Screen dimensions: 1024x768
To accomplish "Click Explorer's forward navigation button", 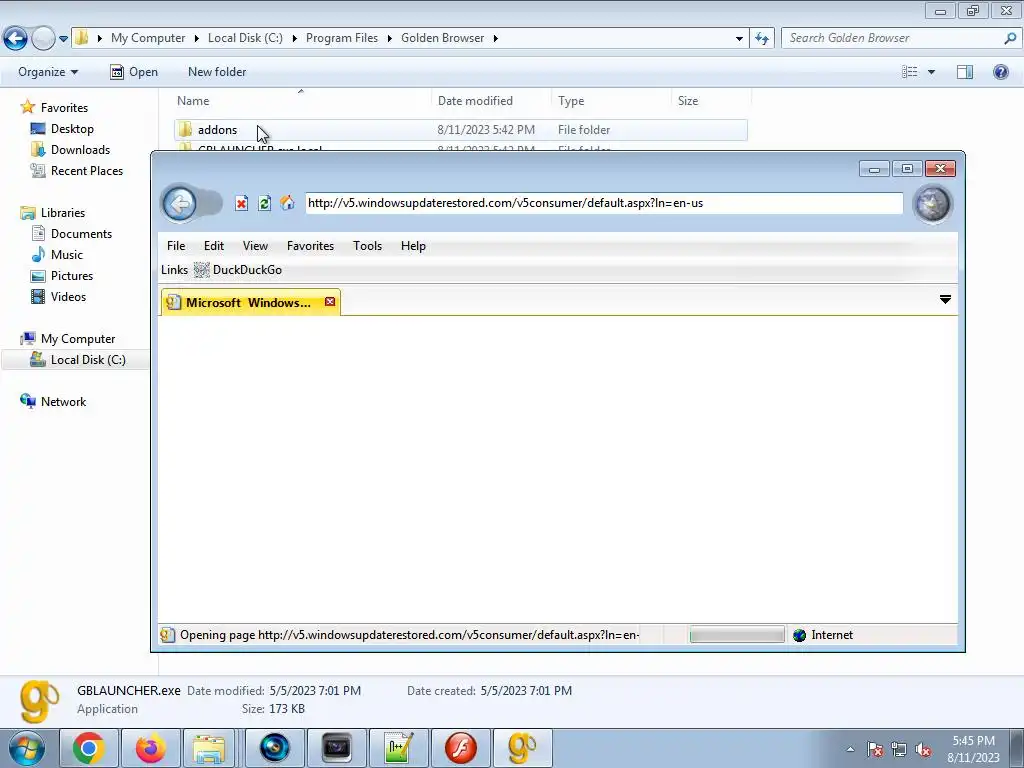I will [x=43, y=38].
